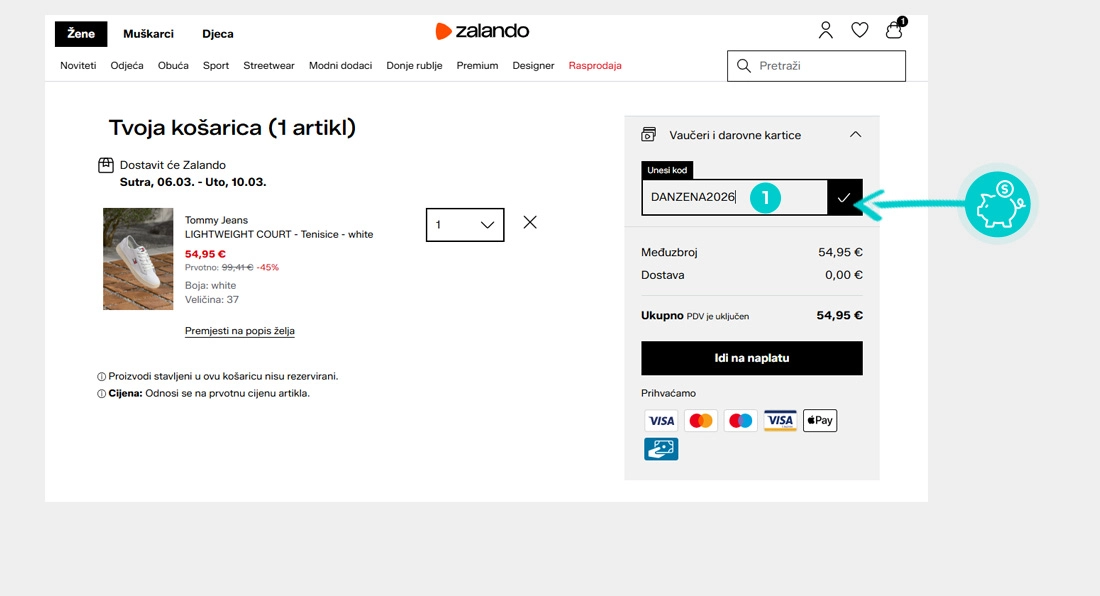Image resolution: width=1100 pixels, height=596 pixels.
Task: Open the account profile icon
Action: (826, 30)
